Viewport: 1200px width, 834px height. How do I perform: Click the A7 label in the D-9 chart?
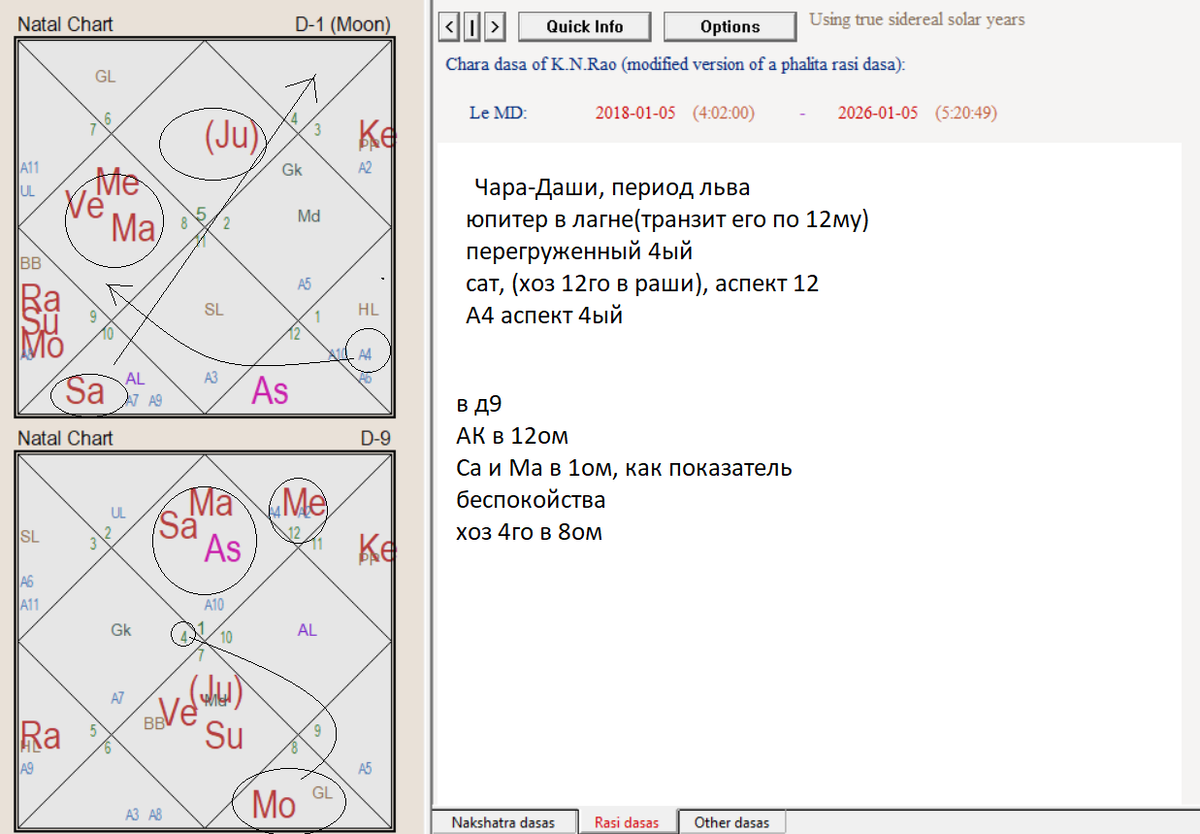[118, 699]
